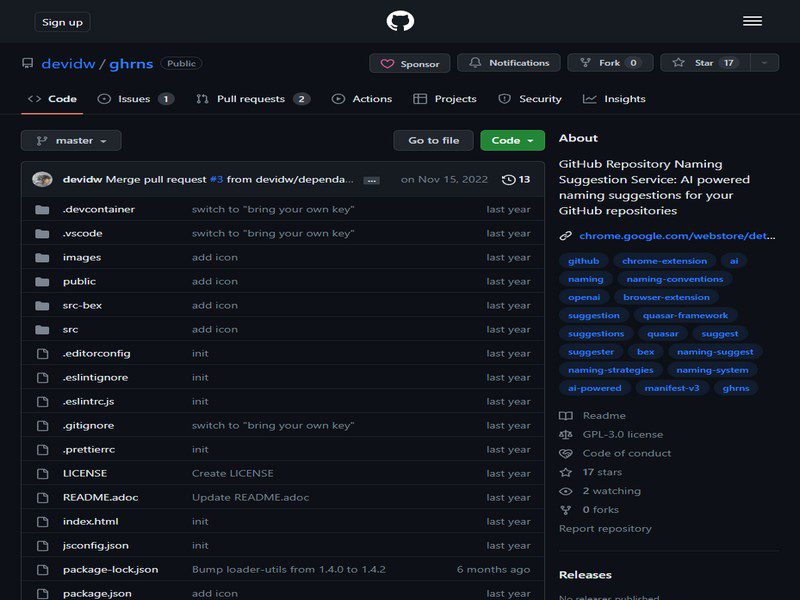Switch to the Issues tab

[x=135, y=99]
